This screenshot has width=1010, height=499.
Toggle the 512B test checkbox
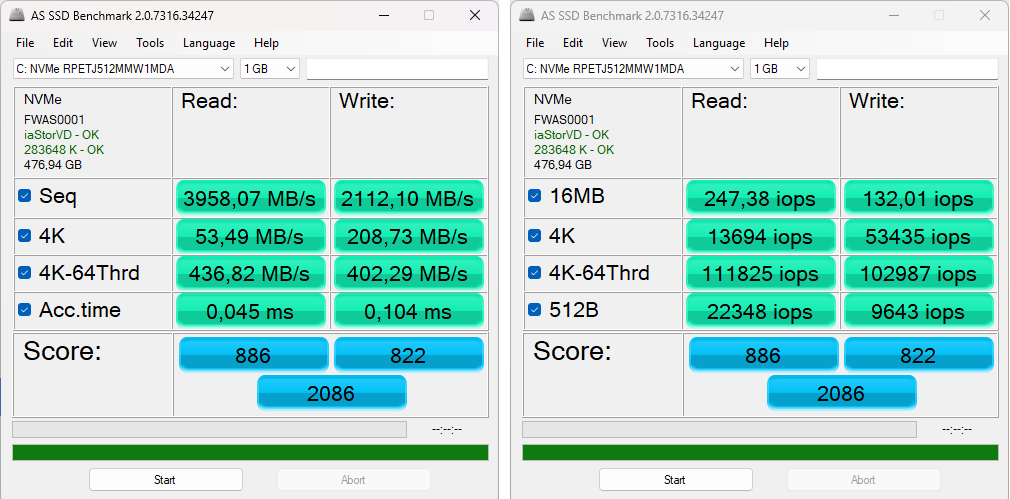tap(535, 310)
